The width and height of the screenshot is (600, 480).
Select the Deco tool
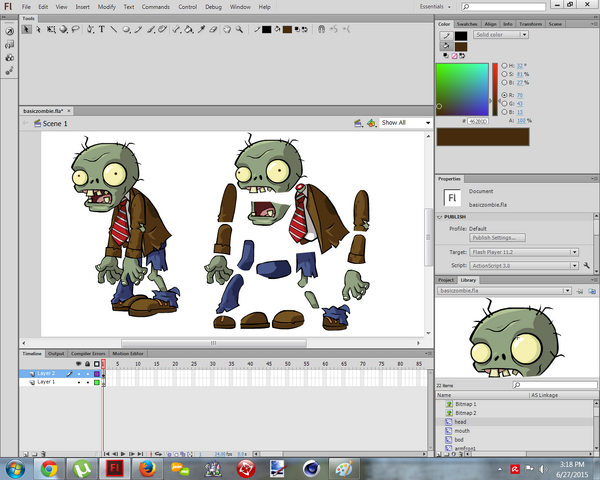[x=163, y=29]
